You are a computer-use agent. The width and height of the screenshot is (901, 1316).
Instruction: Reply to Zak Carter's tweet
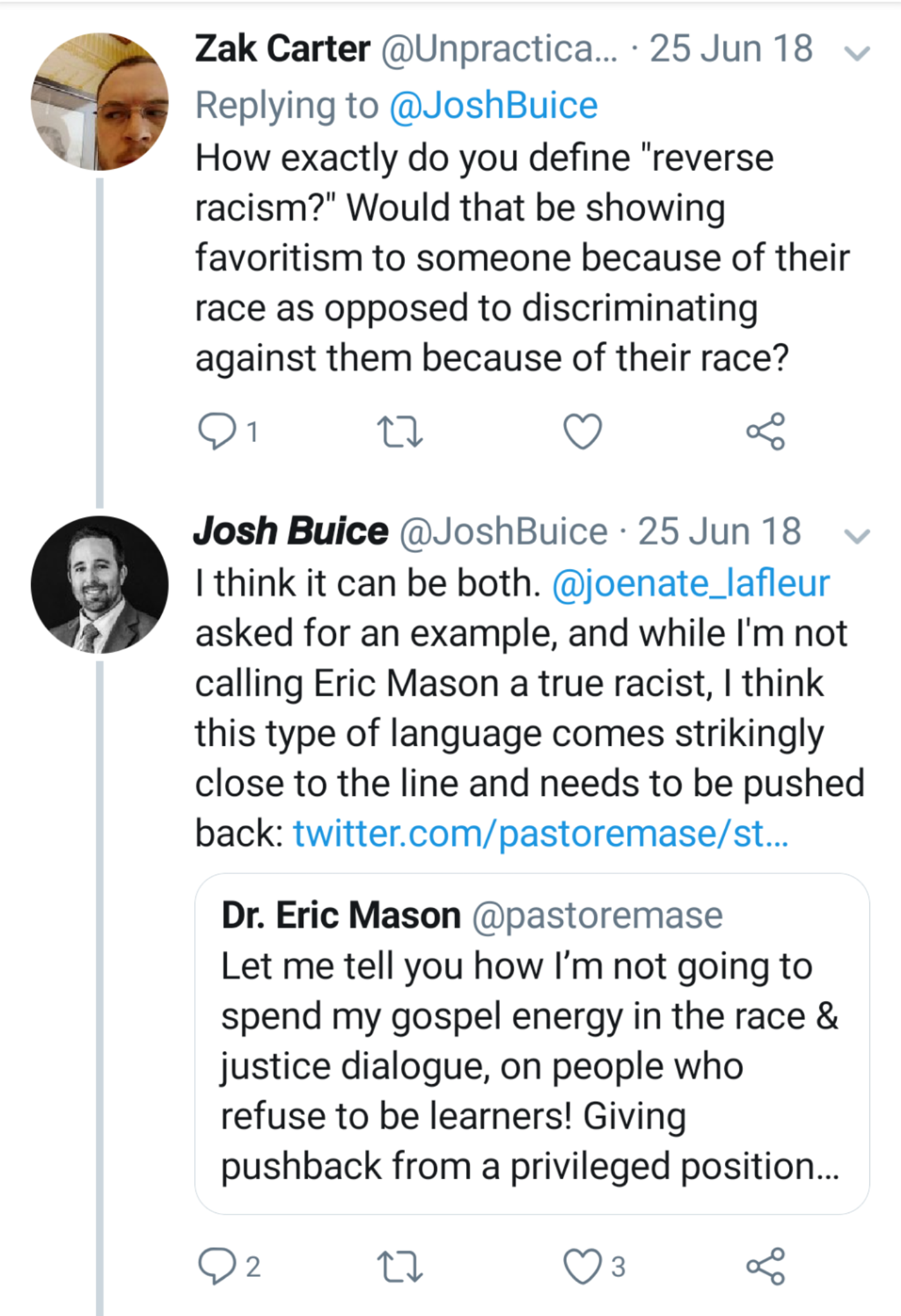click(217, 431)
